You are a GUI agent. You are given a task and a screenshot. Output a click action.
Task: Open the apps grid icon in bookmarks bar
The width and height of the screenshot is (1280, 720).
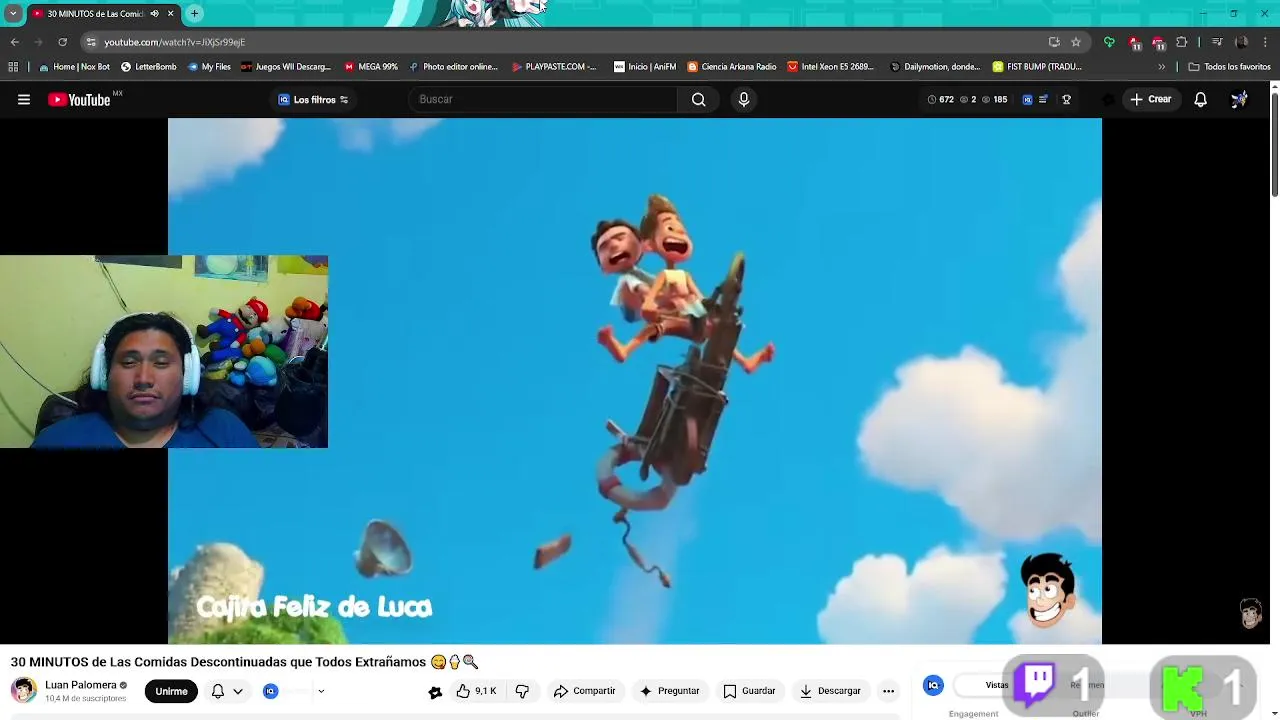13,67
